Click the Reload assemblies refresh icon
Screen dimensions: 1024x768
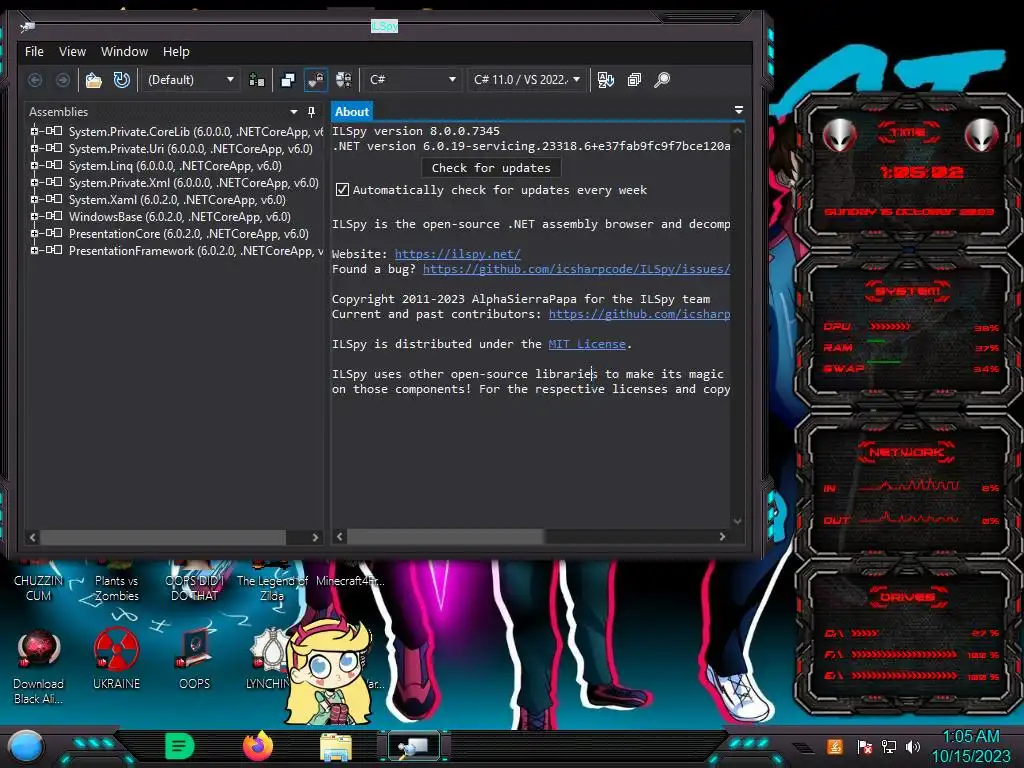(x=121, y=80)
